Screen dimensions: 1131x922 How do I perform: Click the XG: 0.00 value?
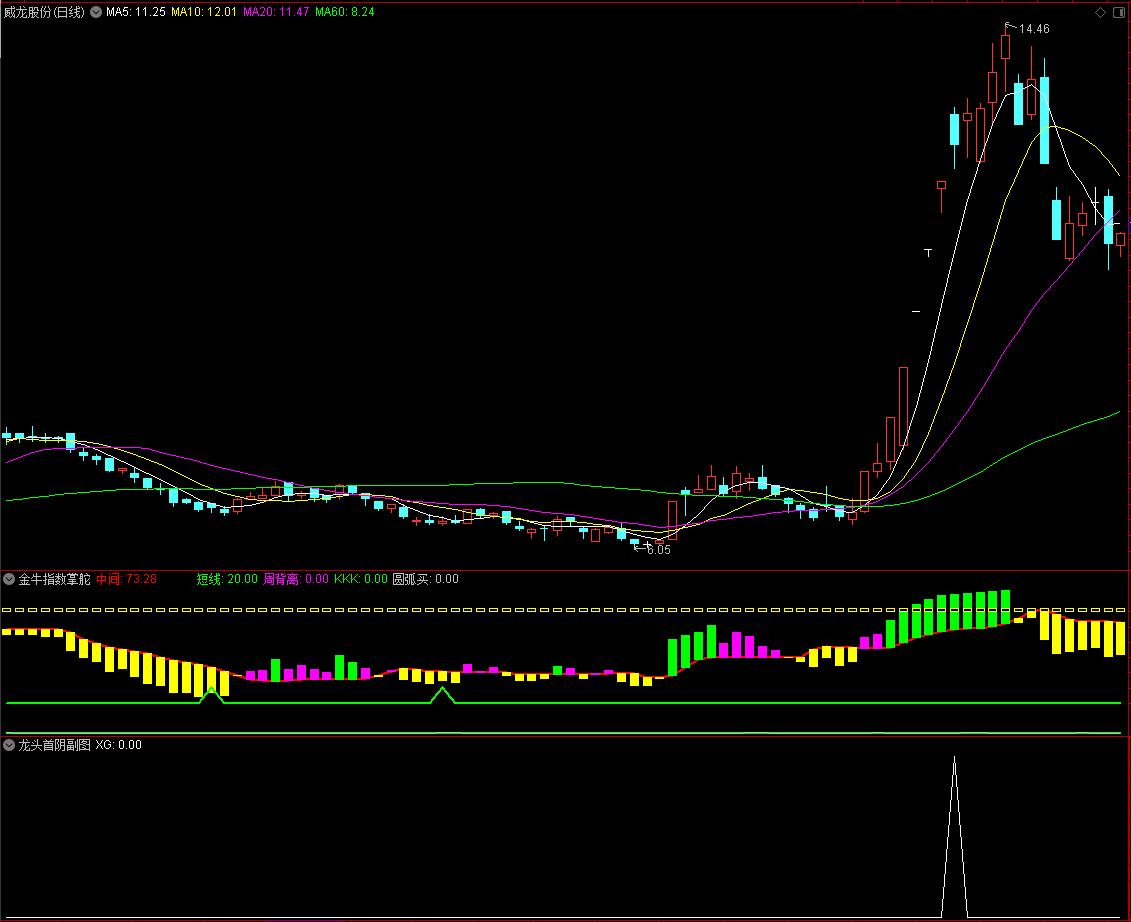click(118, 745)
